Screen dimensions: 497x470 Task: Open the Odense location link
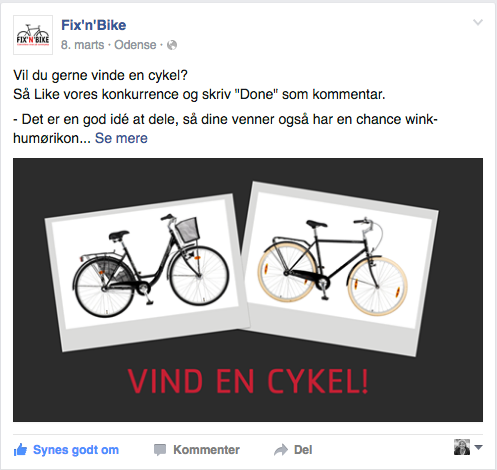click(135, 45)
